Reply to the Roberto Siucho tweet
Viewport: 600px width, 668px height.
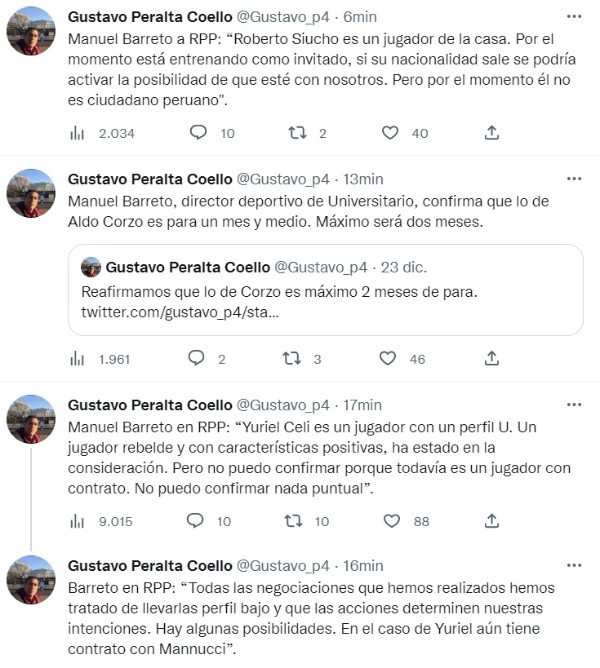pyautogui.click(x=198, y=133)
